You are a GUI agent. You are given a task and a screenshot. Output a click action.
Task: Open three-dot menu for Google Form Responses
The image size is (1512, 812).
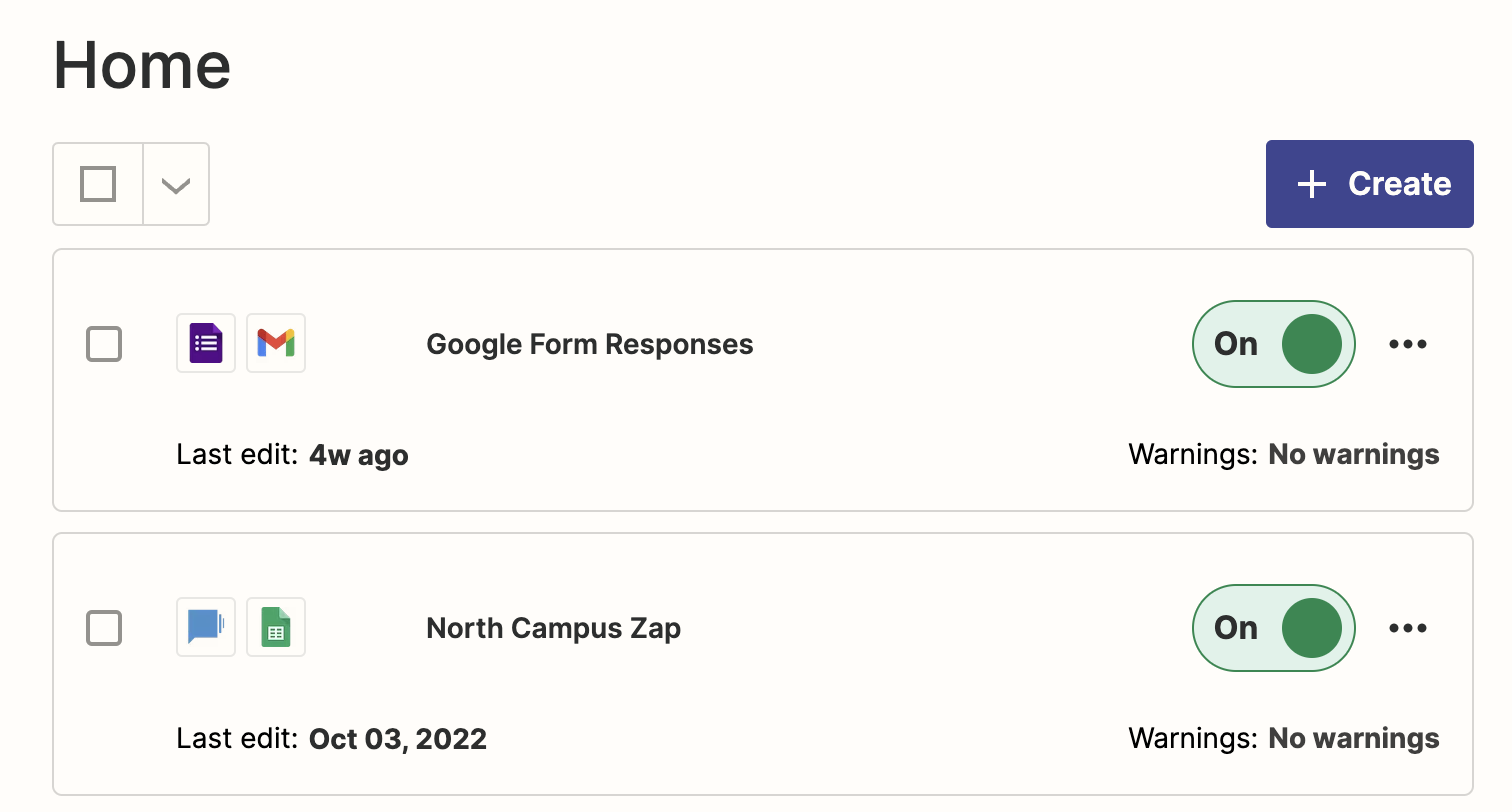(x=1408, y=344)
